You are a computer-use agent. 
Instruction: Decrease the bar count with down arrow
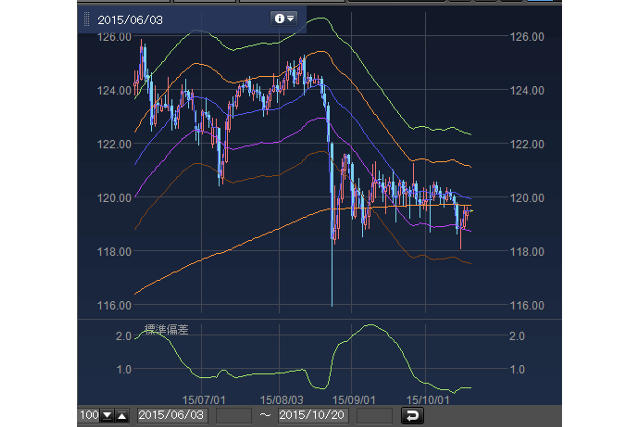click(107, 416)
